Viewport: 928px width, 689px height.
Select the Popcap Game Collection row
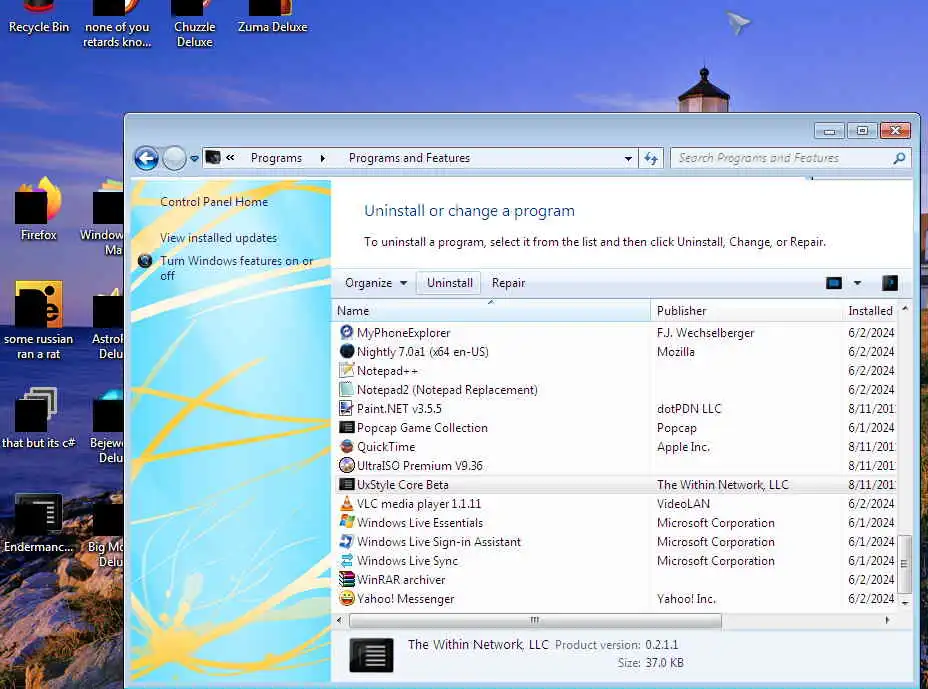(x=616, y=427)
